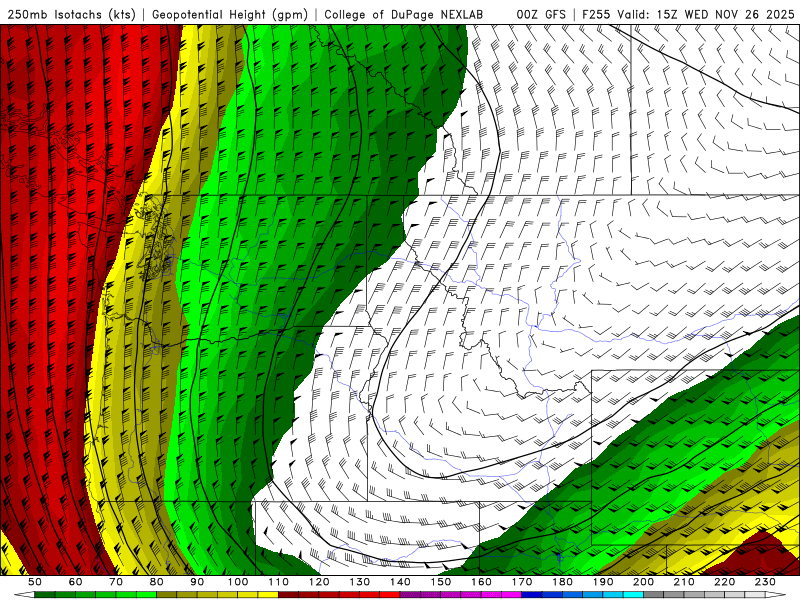Click the 150 label on color bar
Viewport: 800px width, 600px height.
click(440, 582)
